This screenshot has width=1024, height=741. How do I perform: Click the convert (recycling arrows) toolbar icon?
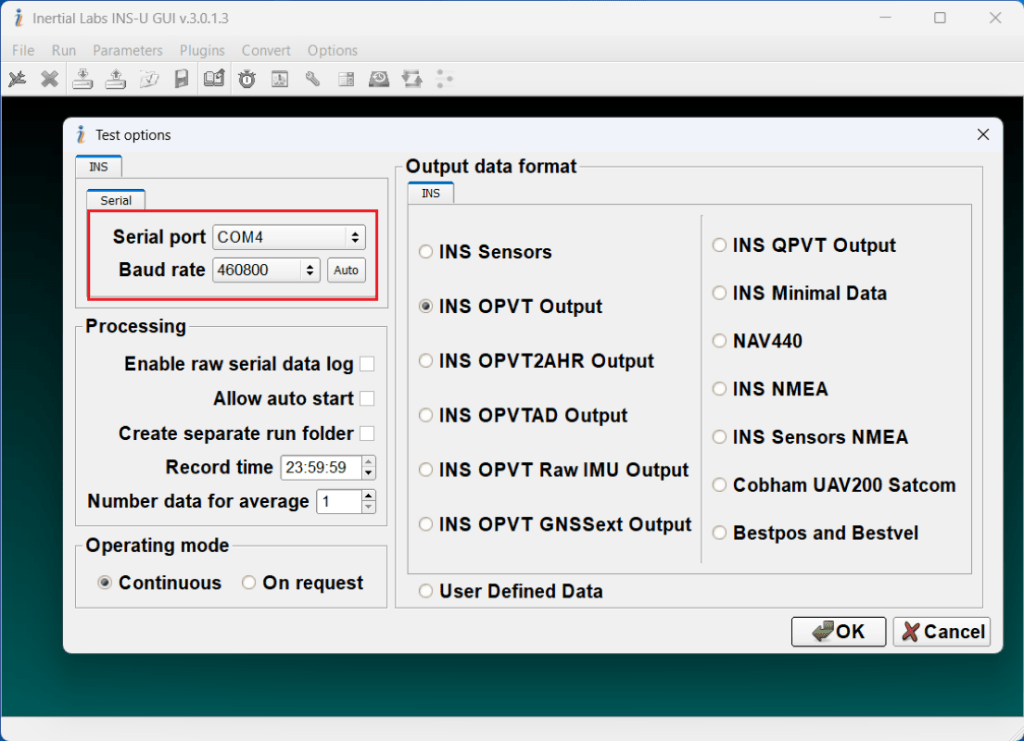click(411, 78)
